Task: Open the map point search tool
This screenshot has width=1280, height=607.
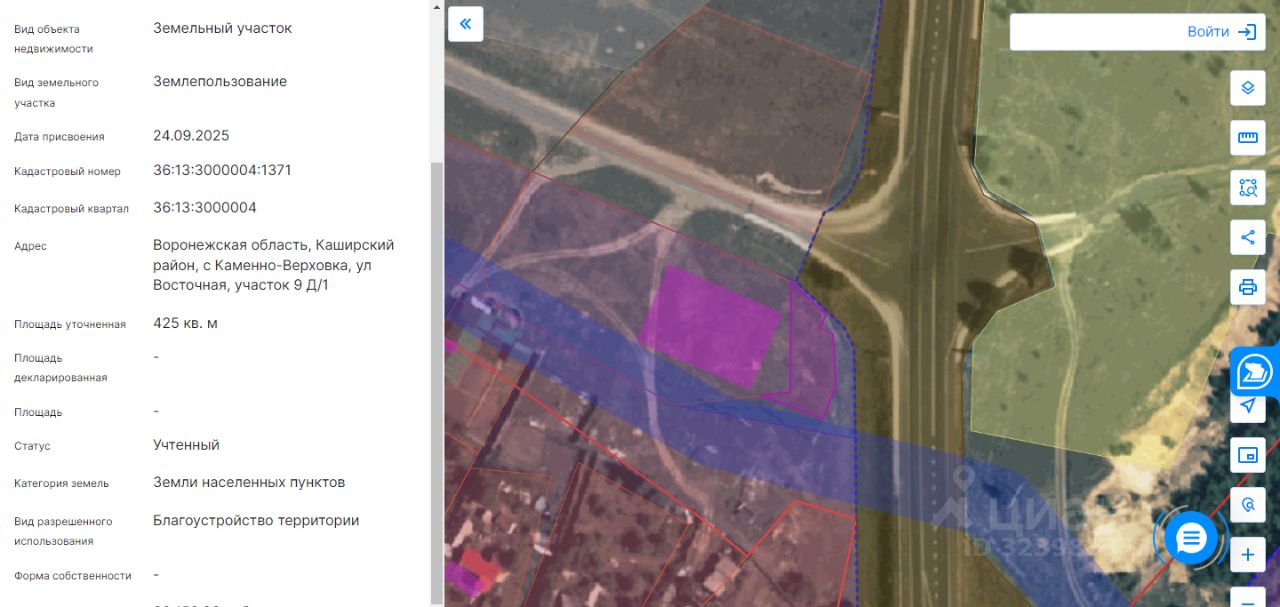Action: tap(1247, 505)
